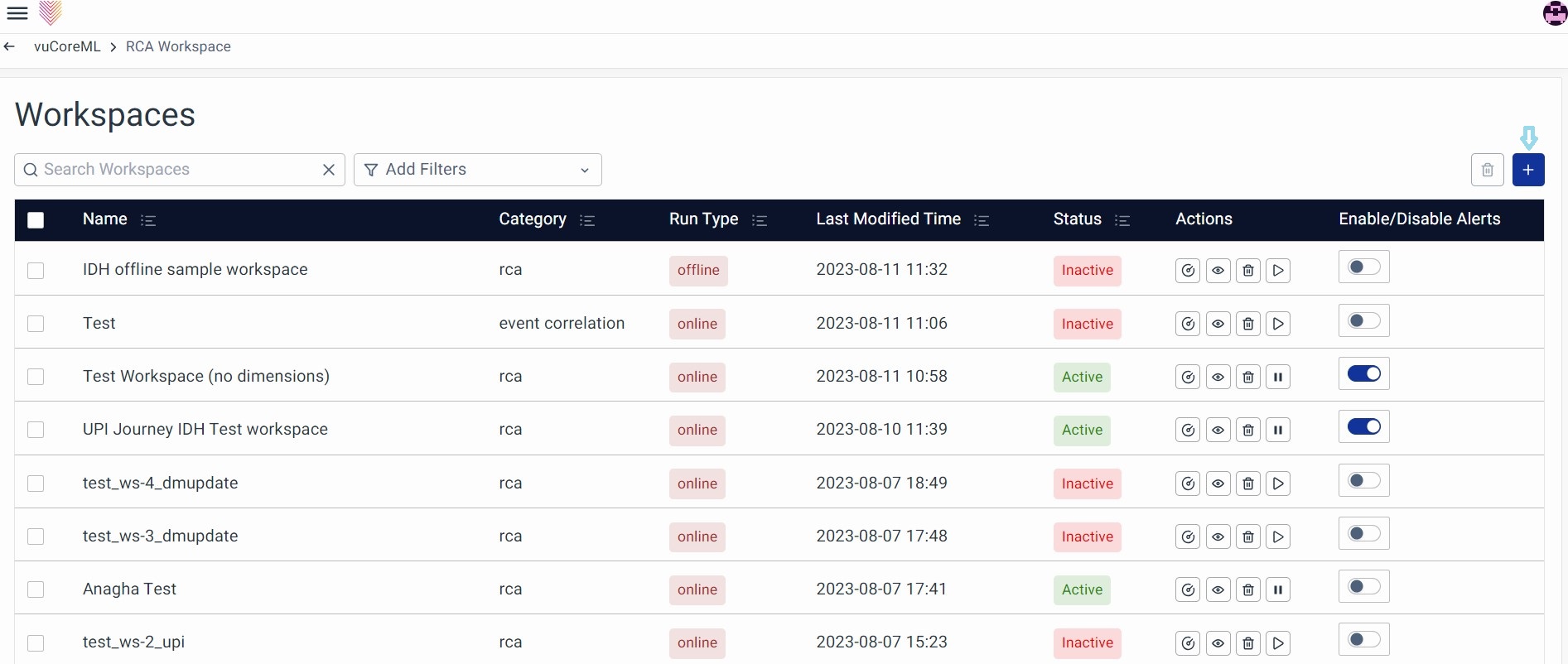Viewport: 1568px width, 664px height.
Task: Open the Status column sort menu
Action: pyautogui.click(x=1122, y=220)
